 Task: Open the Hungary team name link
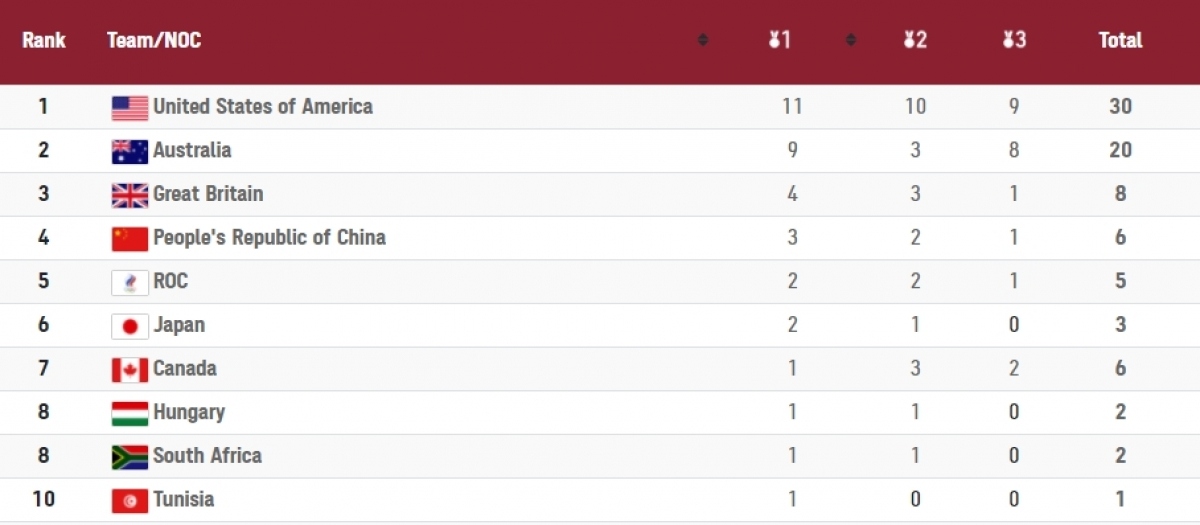pyautogui.click(x=189, y=412)
